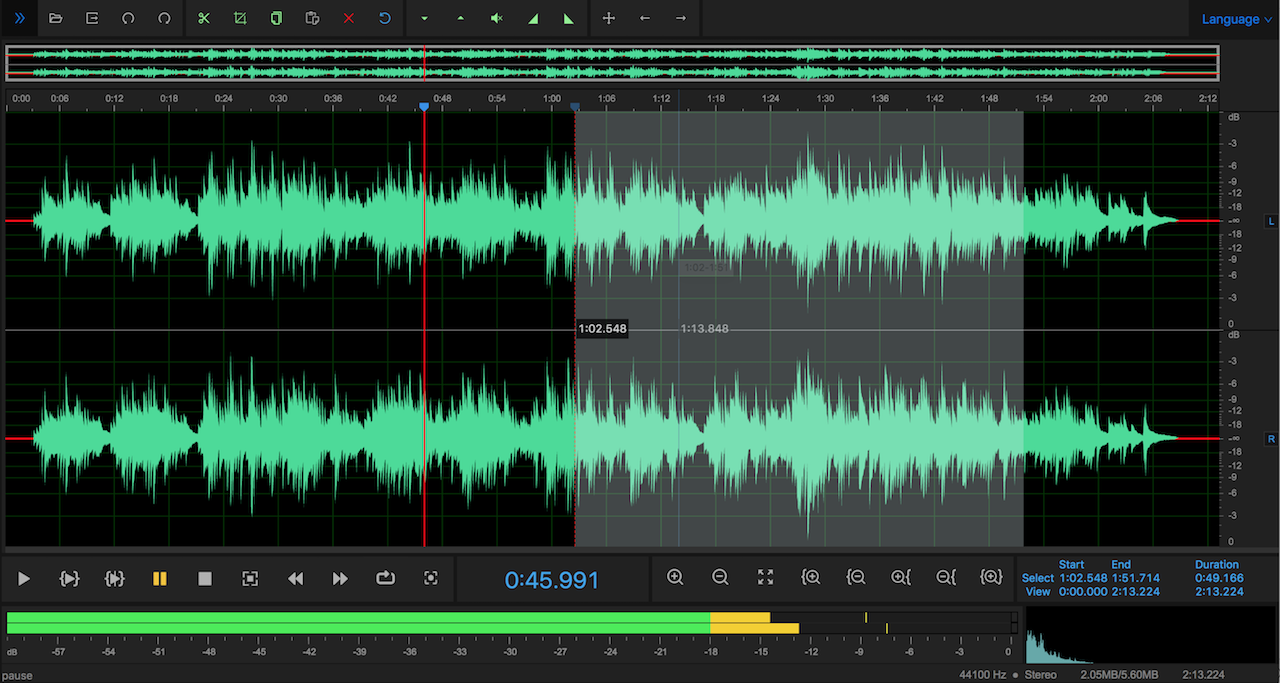Screen dimensions: 1280x683
Task: Zoom out of waveform
Action: point(720,577)
